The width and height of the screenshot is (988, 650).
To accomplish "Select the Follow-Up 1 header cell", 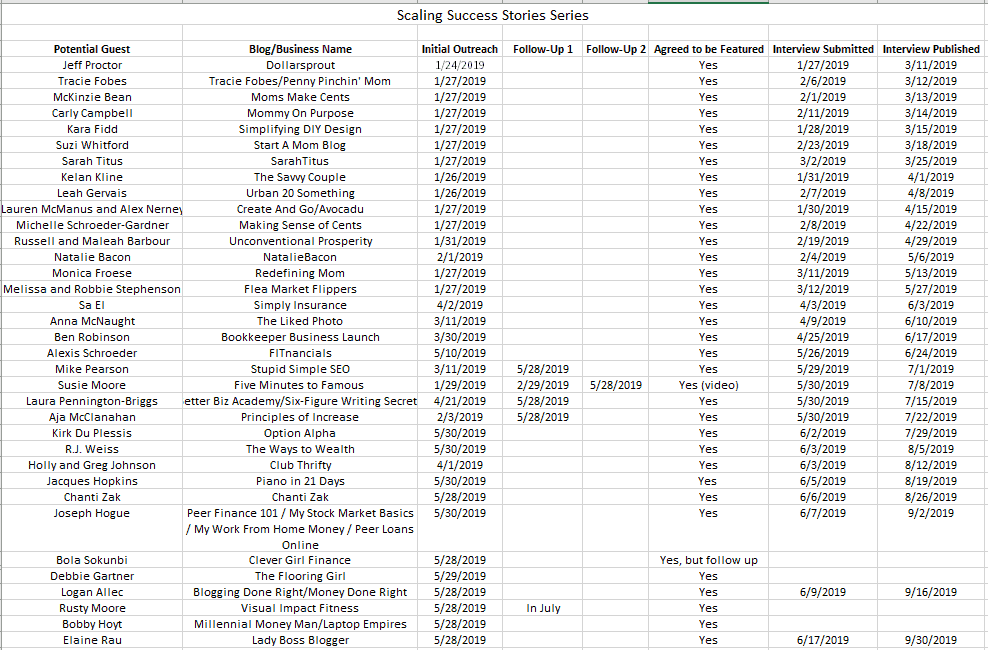I will coord(542,48).
